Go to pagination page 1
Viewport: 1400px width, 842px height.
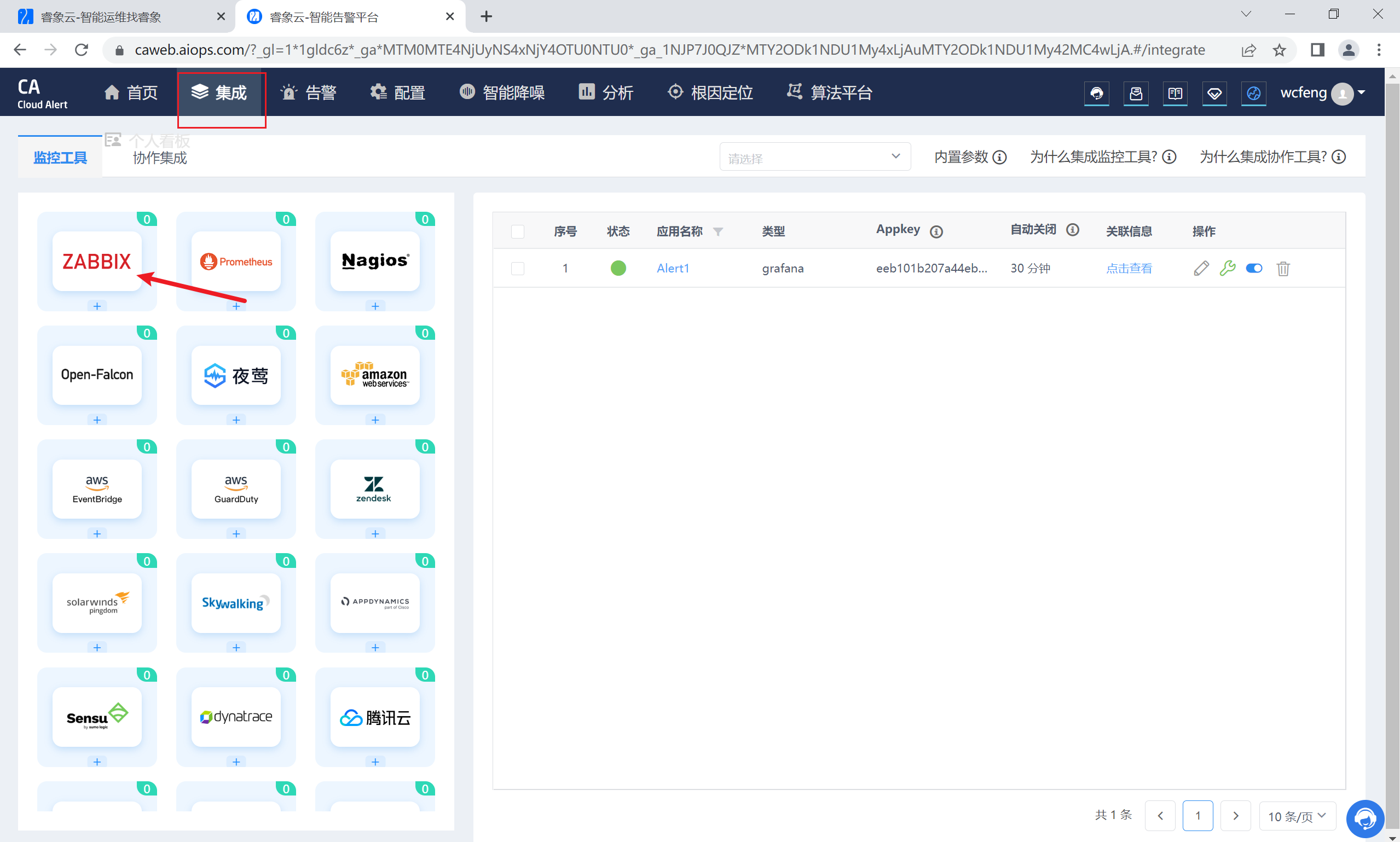click(x=1197, y=816)
